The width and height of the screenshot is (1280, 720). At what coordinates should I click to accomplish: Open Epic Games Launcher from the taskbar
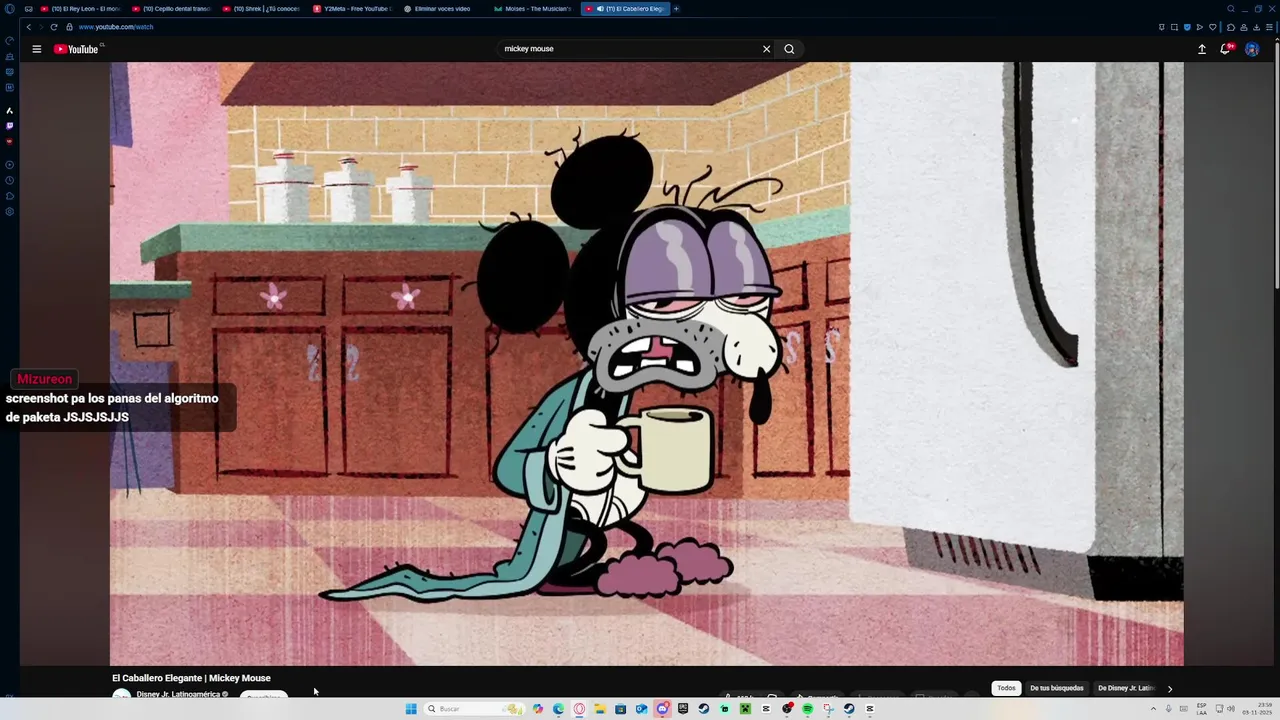(683, 709)
